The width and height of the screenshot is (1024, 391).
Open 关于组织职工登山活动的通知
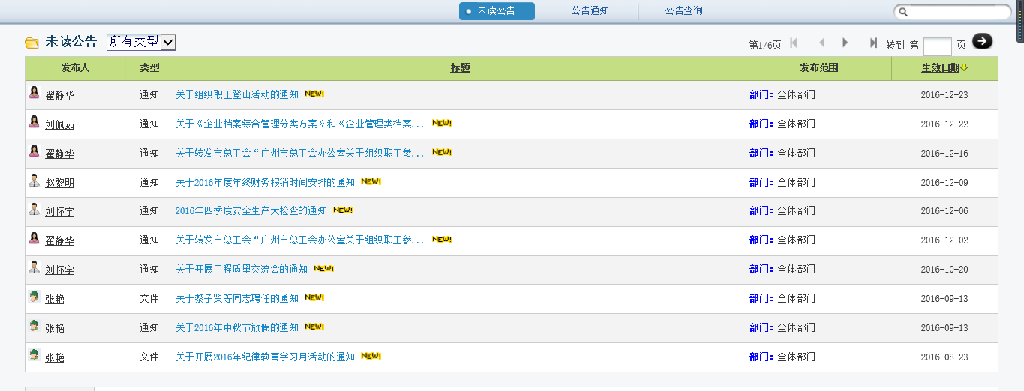coord(237,95)
